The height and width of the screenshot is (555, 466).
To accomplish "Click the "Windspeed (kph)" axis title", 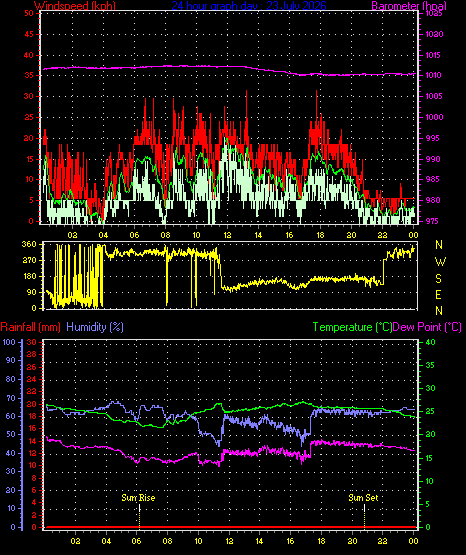I will [x=75, y=6].
